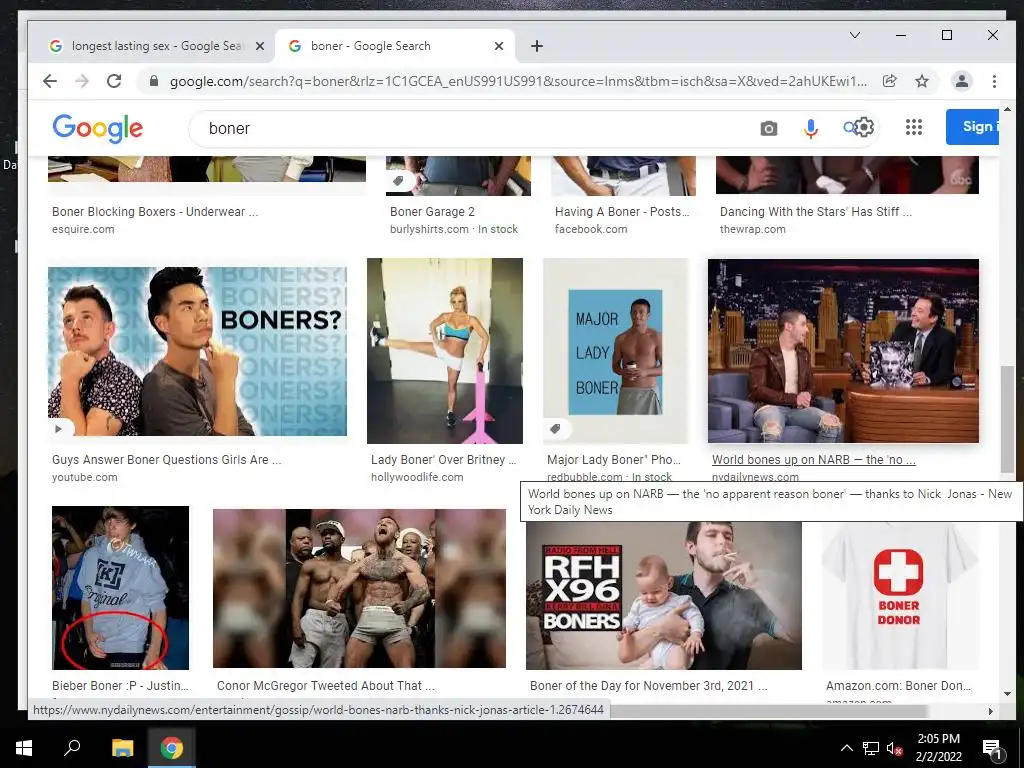Click the lock icon in address bar
Image resolution: width=1024 pixels, height=768 pixels.
154,81
